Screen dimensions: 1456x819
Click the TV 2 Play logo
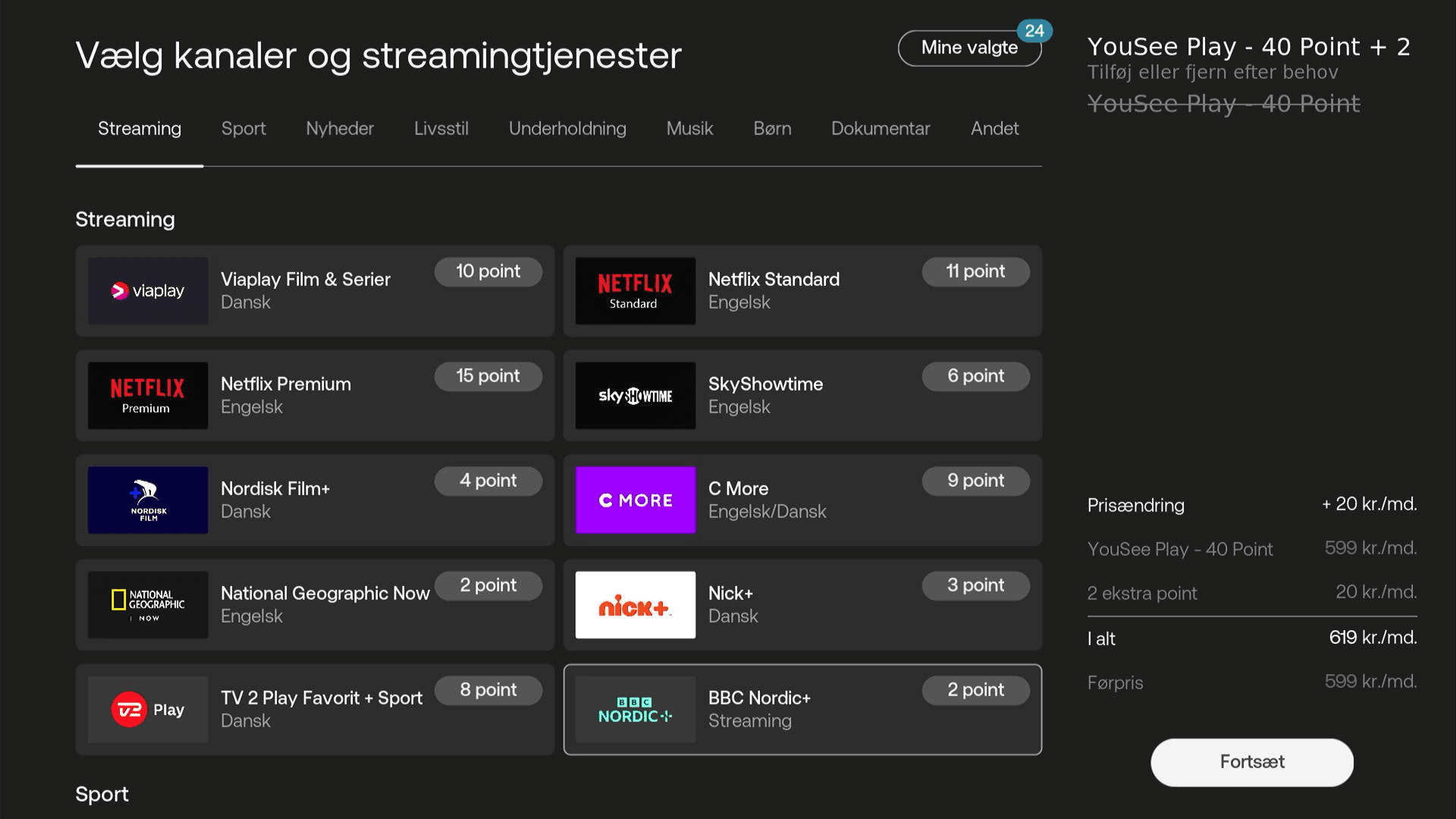148,710
